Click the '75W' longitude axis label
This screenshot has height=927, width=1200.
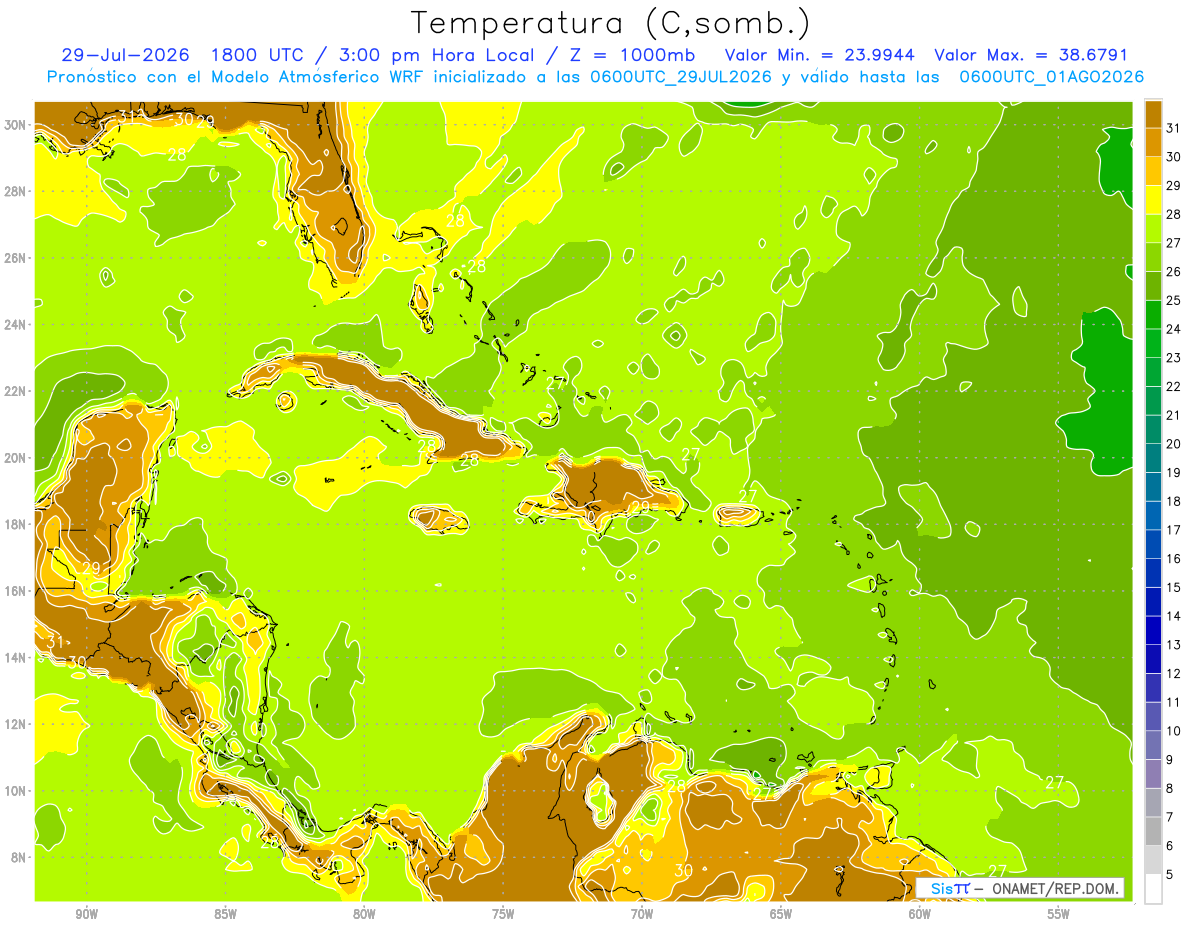[x=503, y=914]
